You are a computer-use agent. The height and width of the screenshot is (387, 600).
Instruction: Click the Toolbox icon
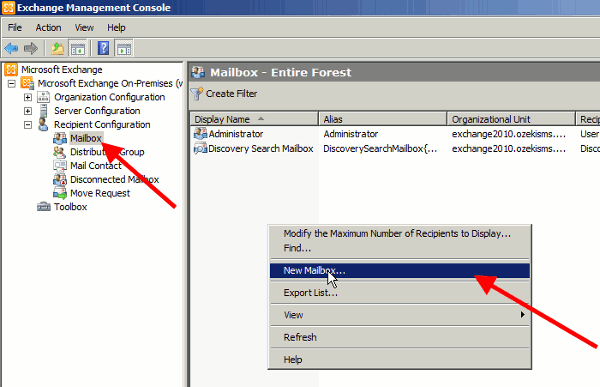pyautogui.click(x=44, y=207)
